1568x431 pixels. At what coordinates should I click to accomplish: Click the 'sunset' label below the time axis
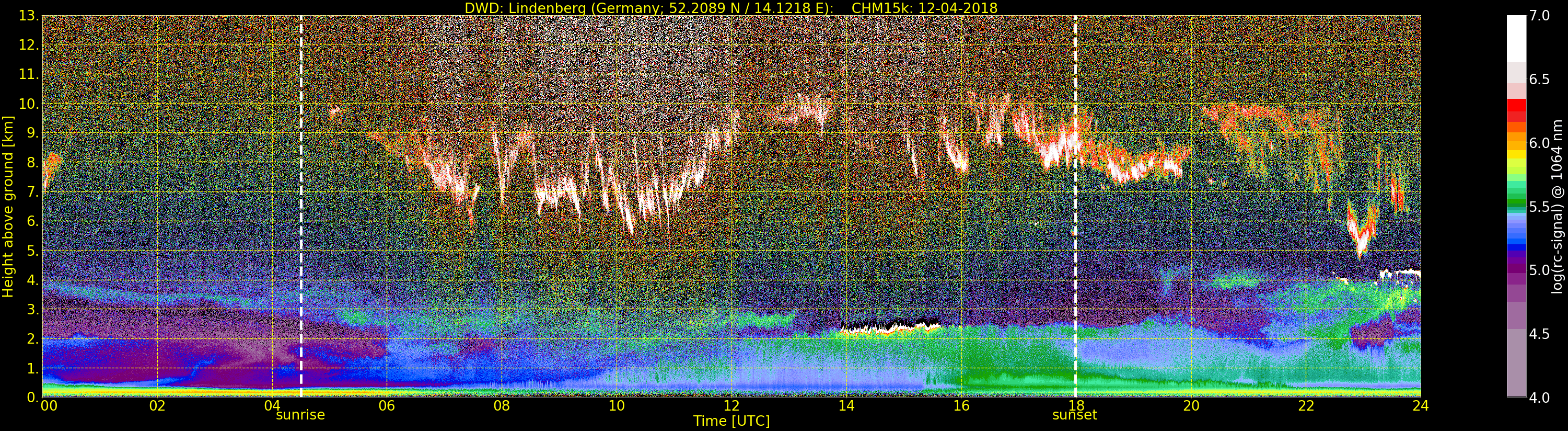(1075, 415)
